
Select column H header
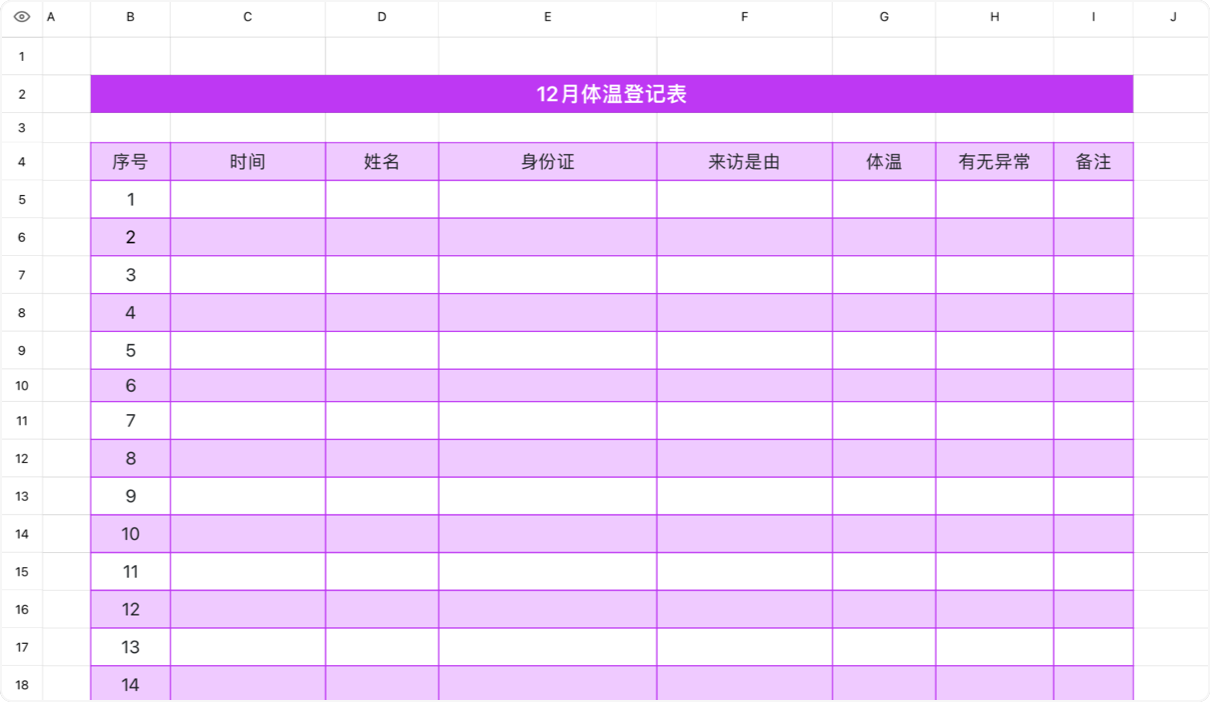click(x=995, y=17)
